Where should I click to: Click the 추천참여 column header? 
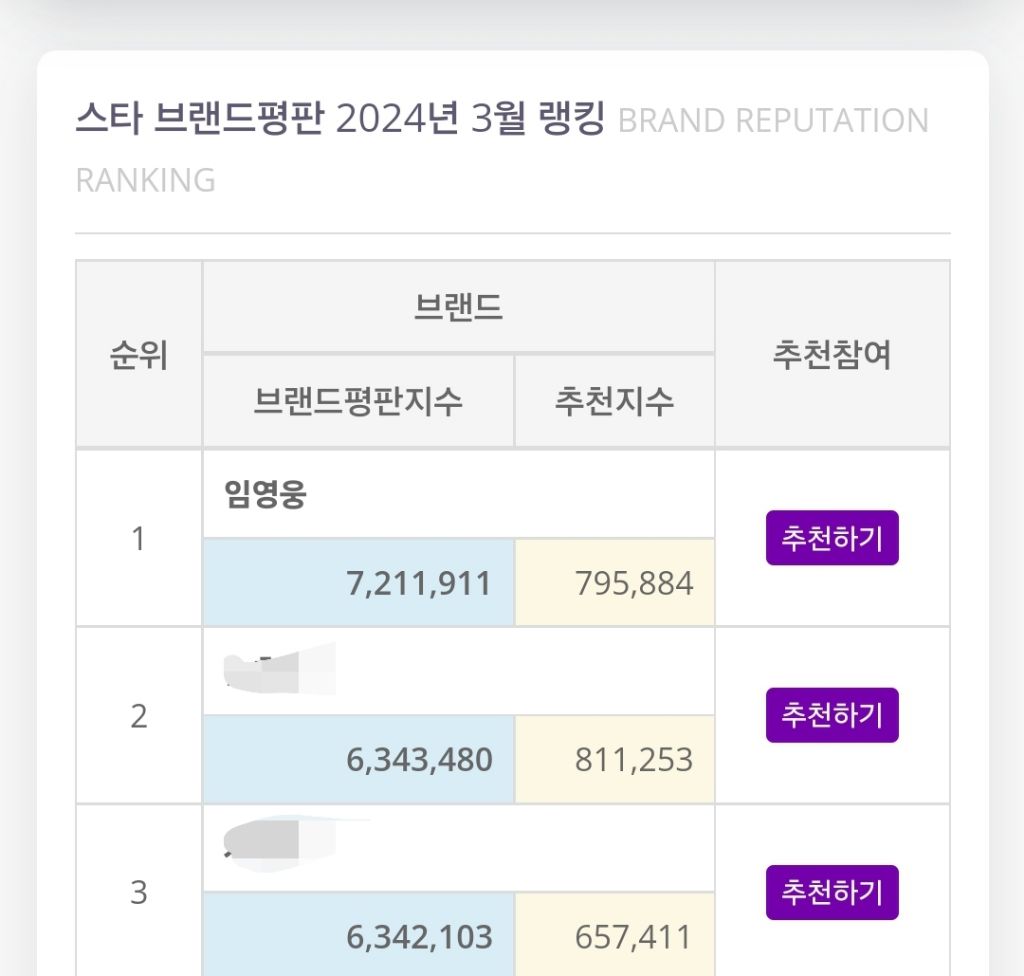832,355
